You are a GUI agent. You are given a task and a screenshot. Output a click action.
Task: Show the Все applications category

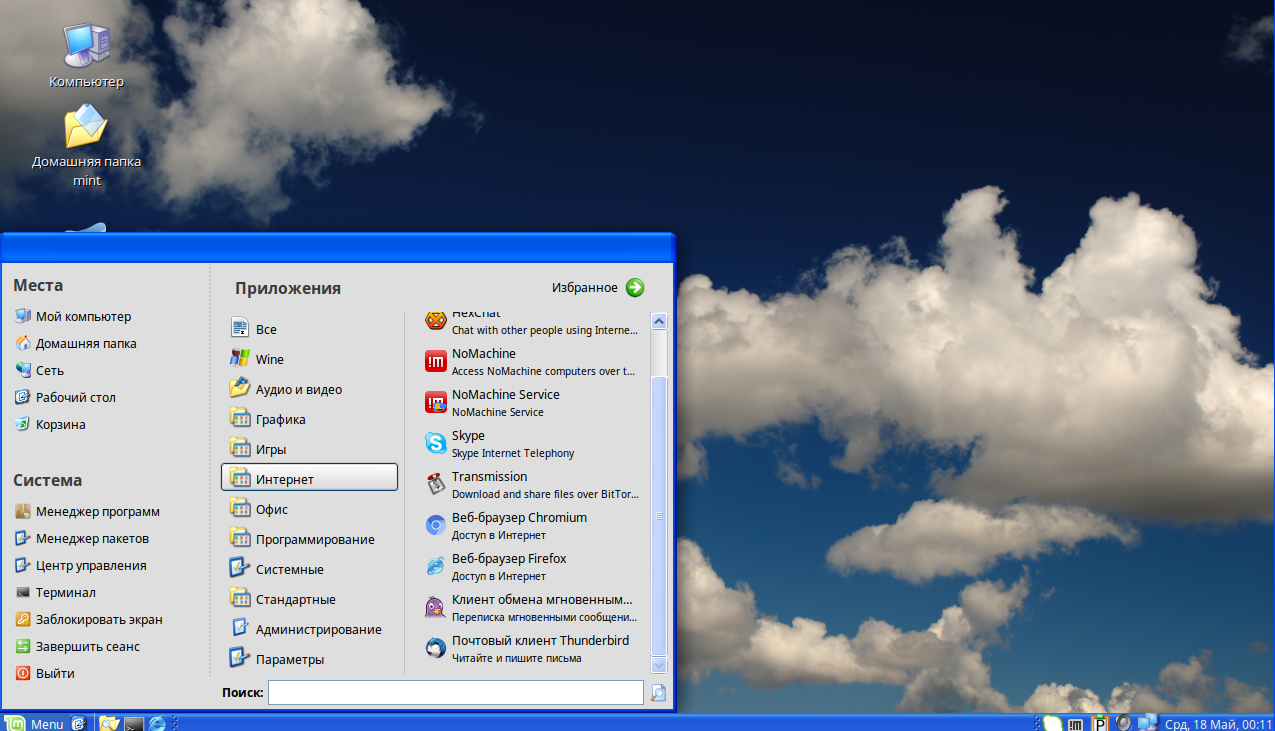(266, 329)
